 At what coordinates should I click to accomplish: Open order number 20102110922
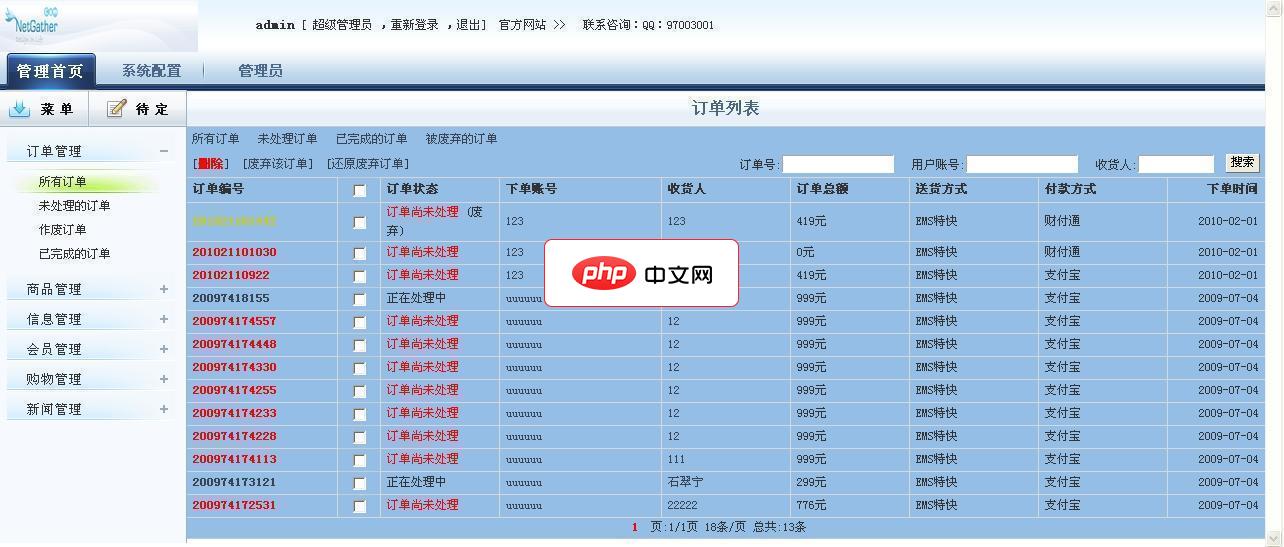click(x=231, y=275)
